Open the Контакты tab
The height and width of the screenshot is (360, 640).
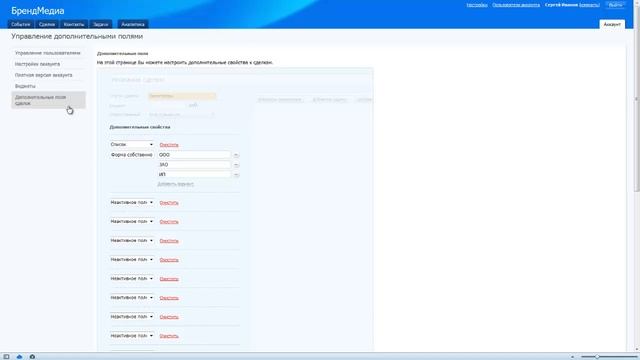pos(74,24)
